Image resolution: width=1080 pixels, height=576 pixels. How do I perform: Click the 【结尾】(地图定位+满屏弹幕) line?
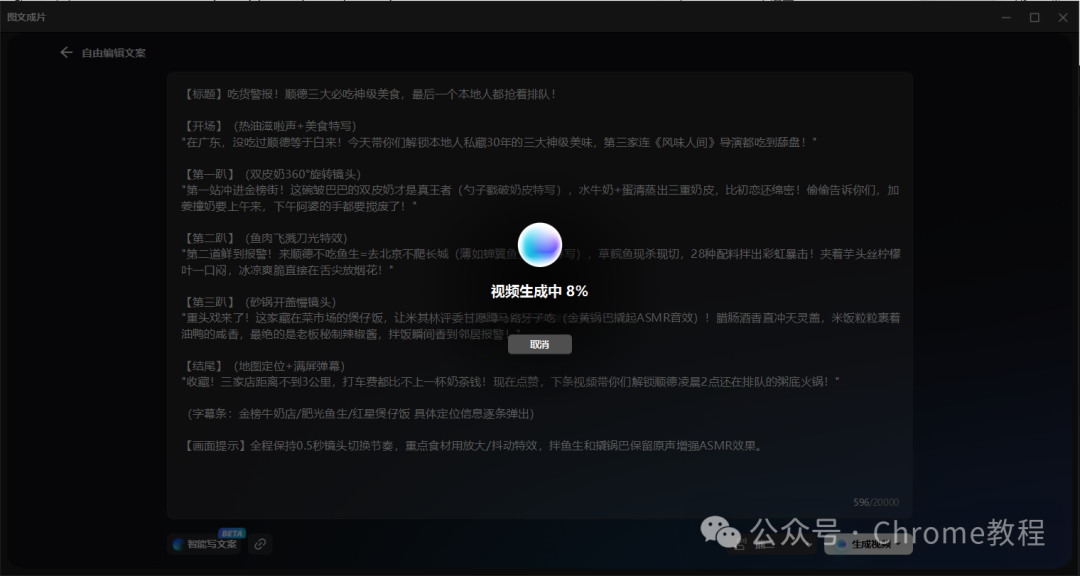tap(264, 366)
